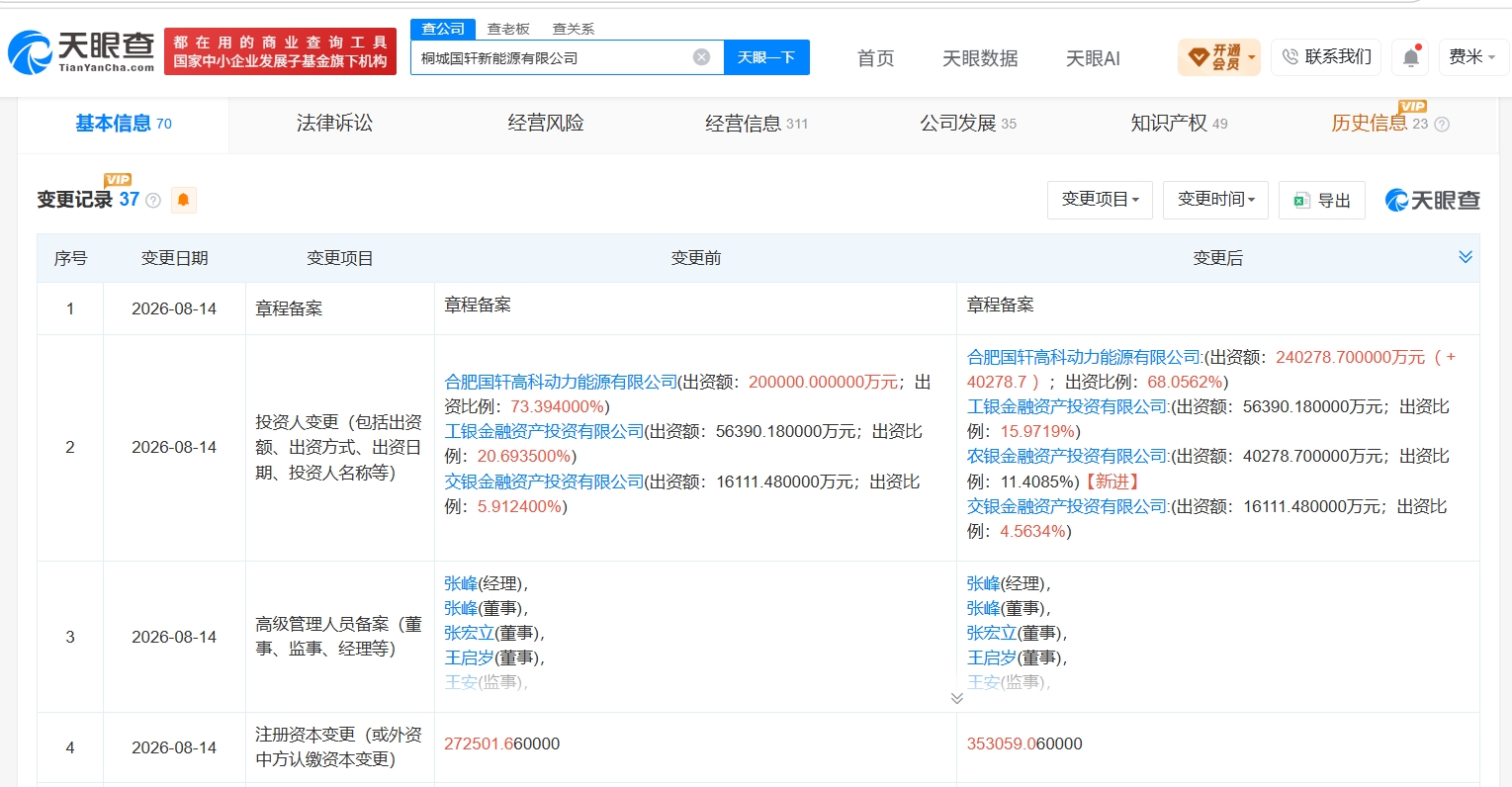The image size is (1512, 787).
Task: Open 工银金融资产投资有限公司 link in 变更前 column
Action: [x=544, y=431]
